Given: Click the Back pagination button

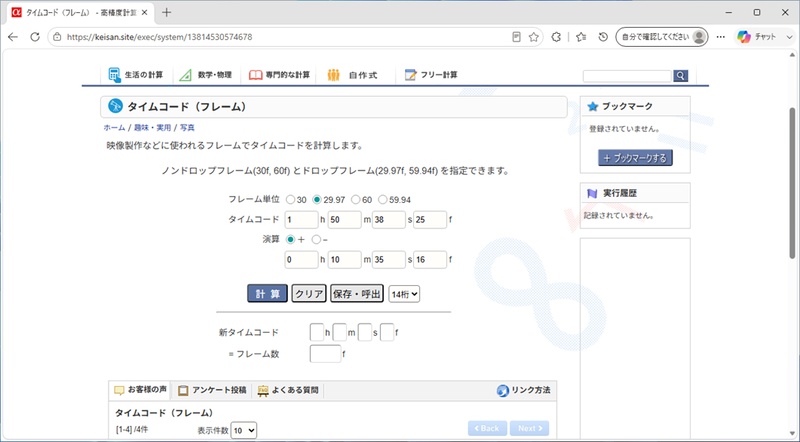Looking at the screenshot, I should tap(487, 428).
